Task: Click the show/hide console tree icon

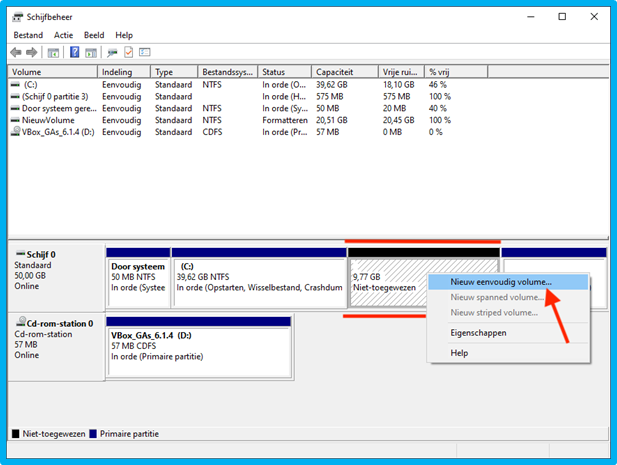Action: [53, 52]
